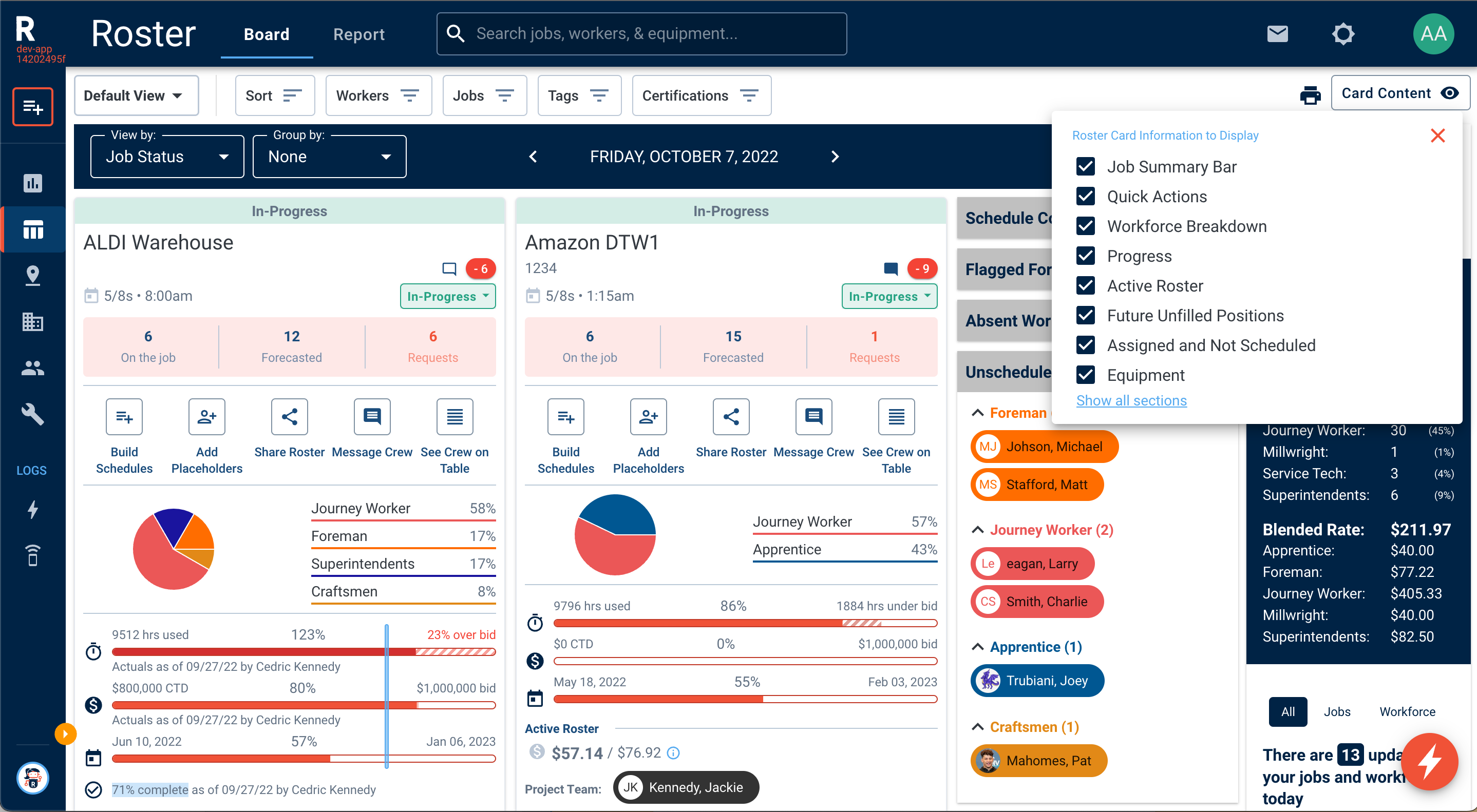This screenshot has height=812, width=1477.
Task: Click See Crew on Table on ALDI Warehouse
Action: [x=454, y=417]
